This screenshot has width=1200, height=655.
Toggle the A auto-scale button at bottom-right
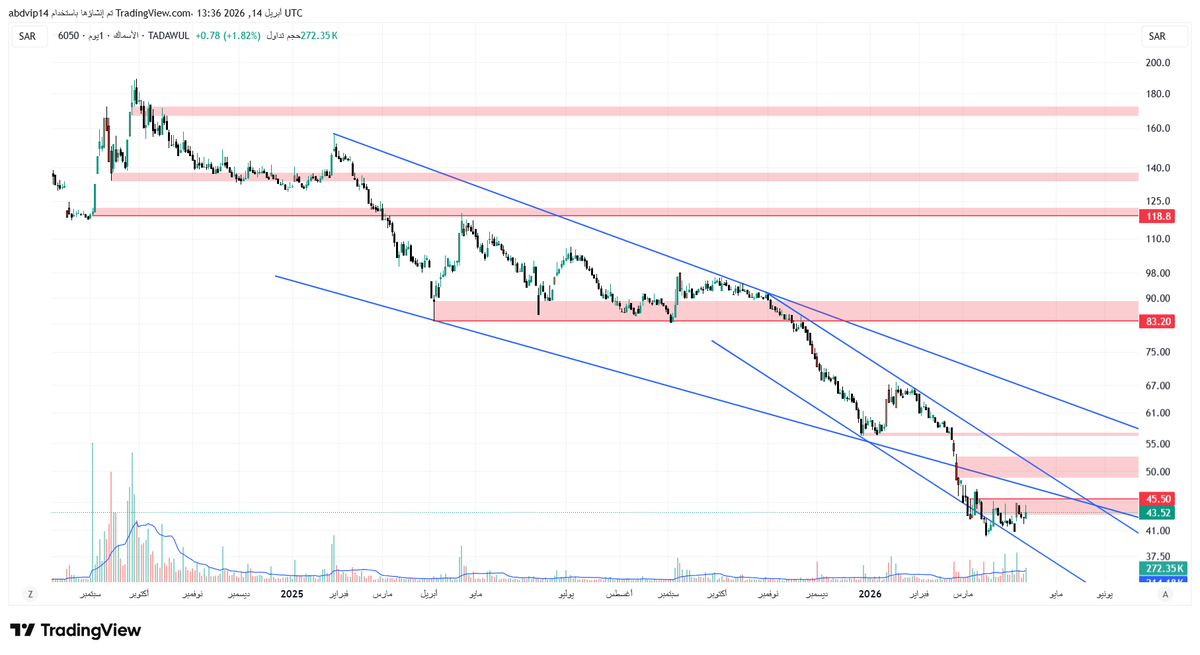1166,593
